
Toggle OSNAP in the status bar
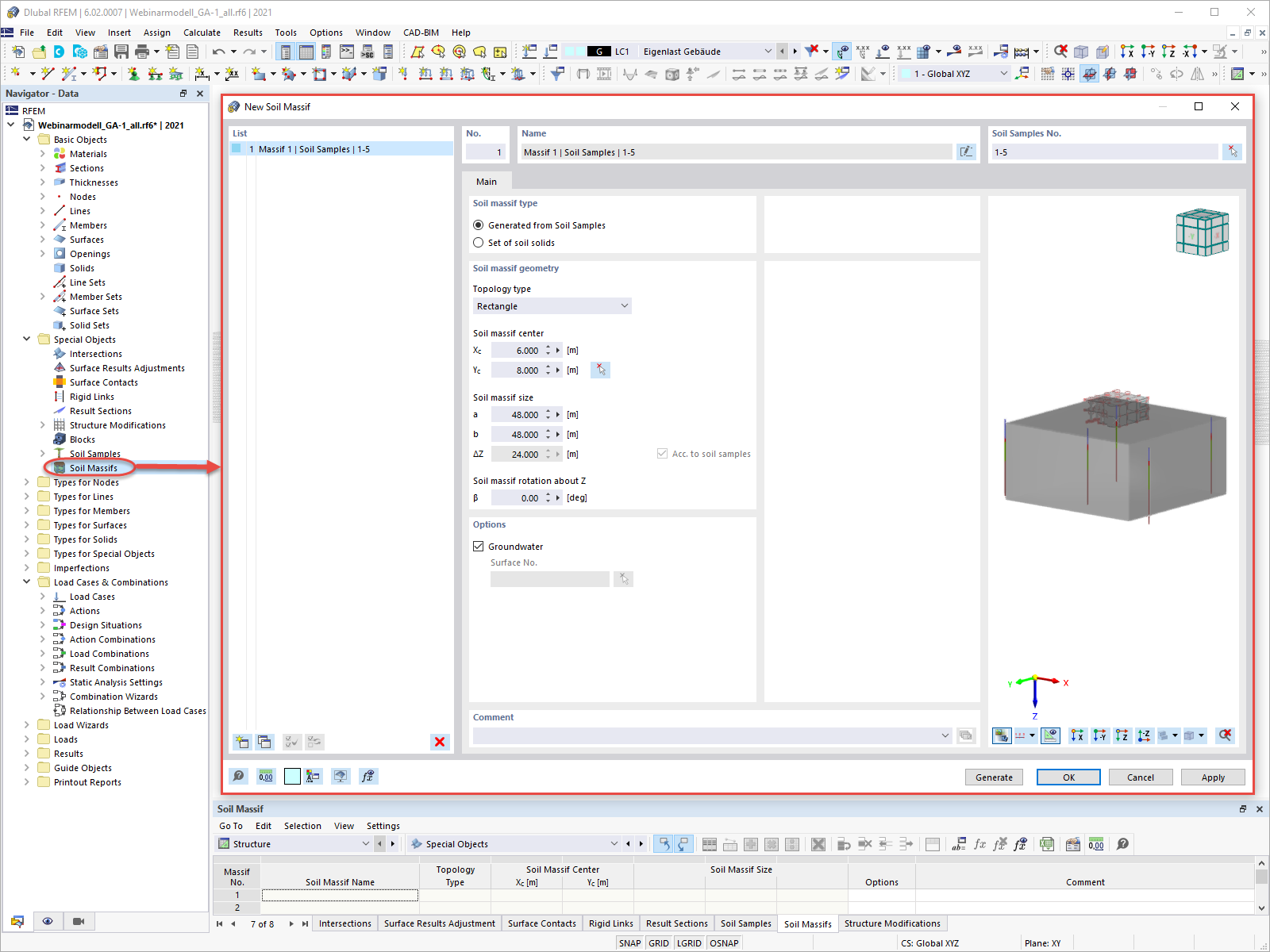click(x=724, y=943)
